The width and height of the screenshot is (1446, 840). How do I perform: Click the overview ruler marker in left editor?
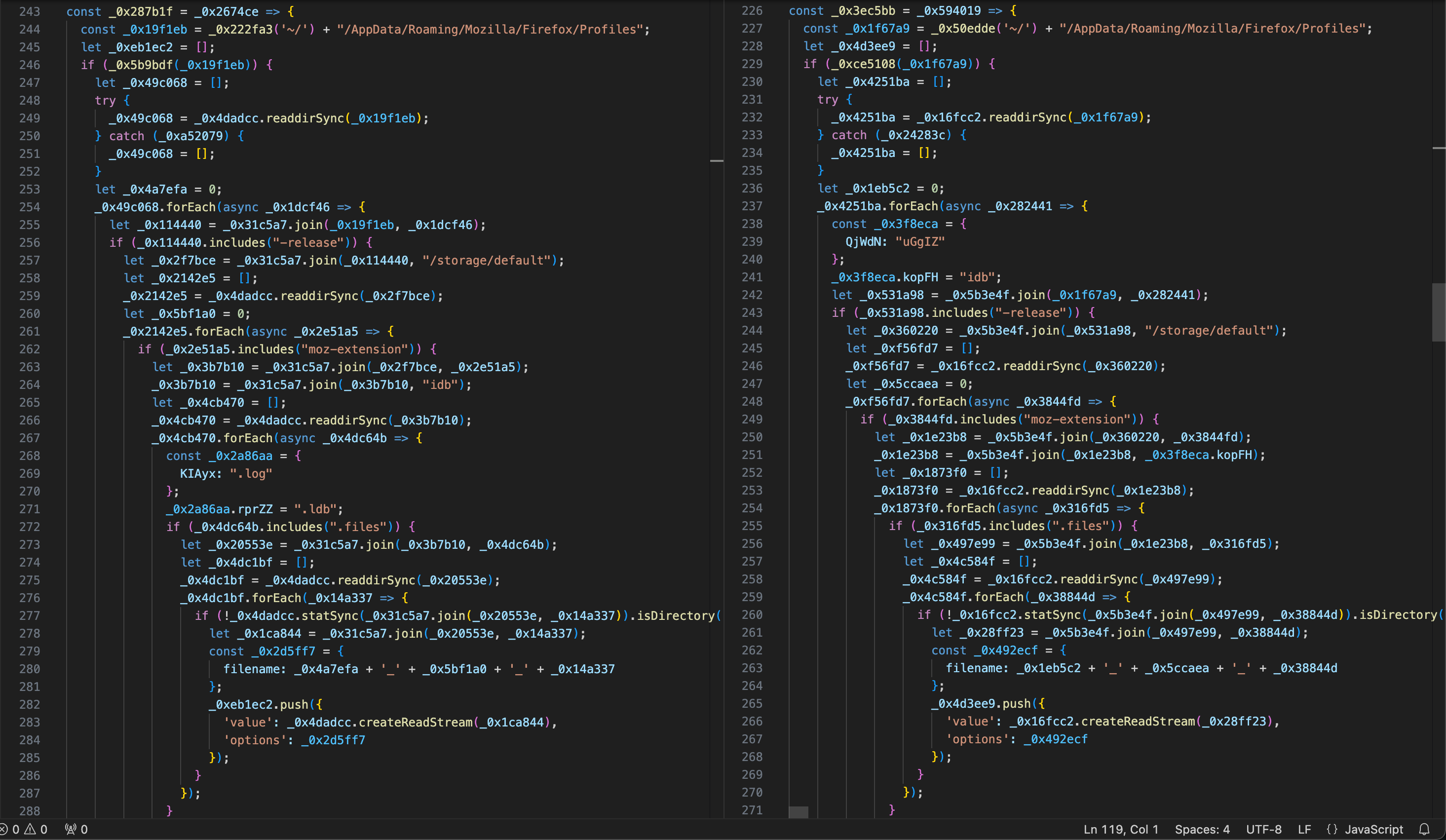point(717,161)
